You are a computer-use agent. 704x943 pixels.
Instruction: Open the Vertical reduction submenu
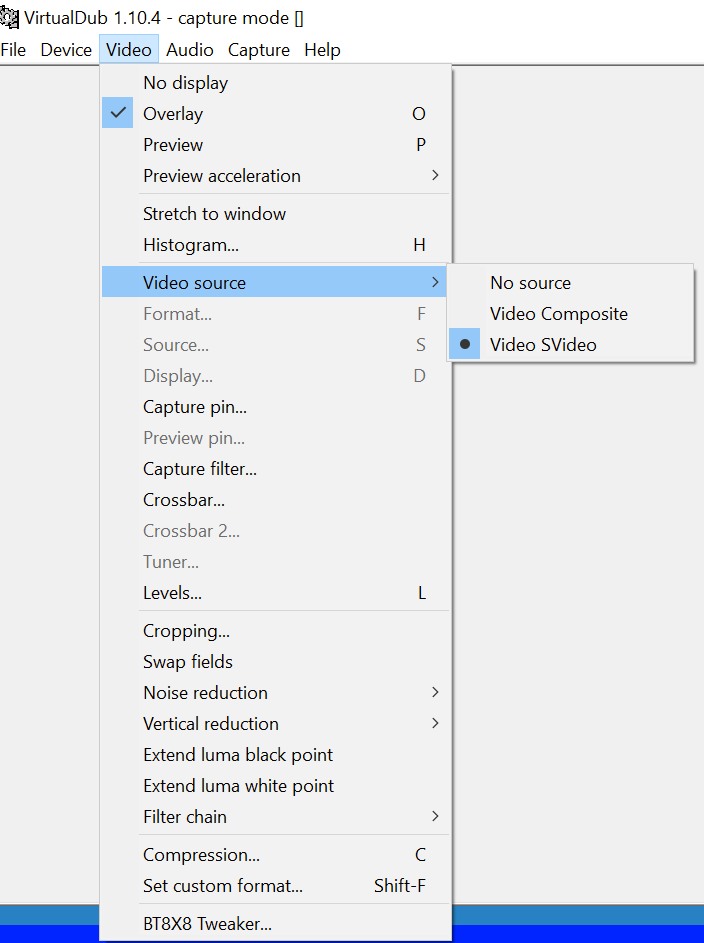coord(210,724)
